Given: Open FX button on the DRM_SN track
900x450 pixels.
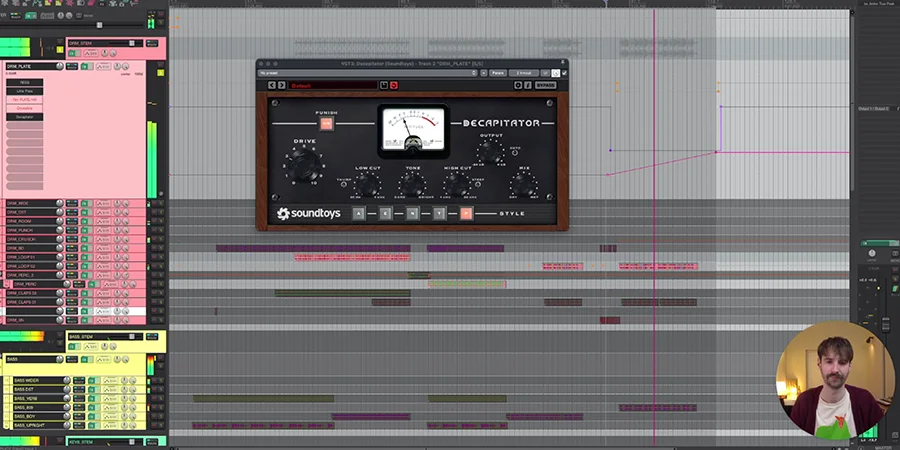Looking at the screenshot, I should click(x=84, y=320).
